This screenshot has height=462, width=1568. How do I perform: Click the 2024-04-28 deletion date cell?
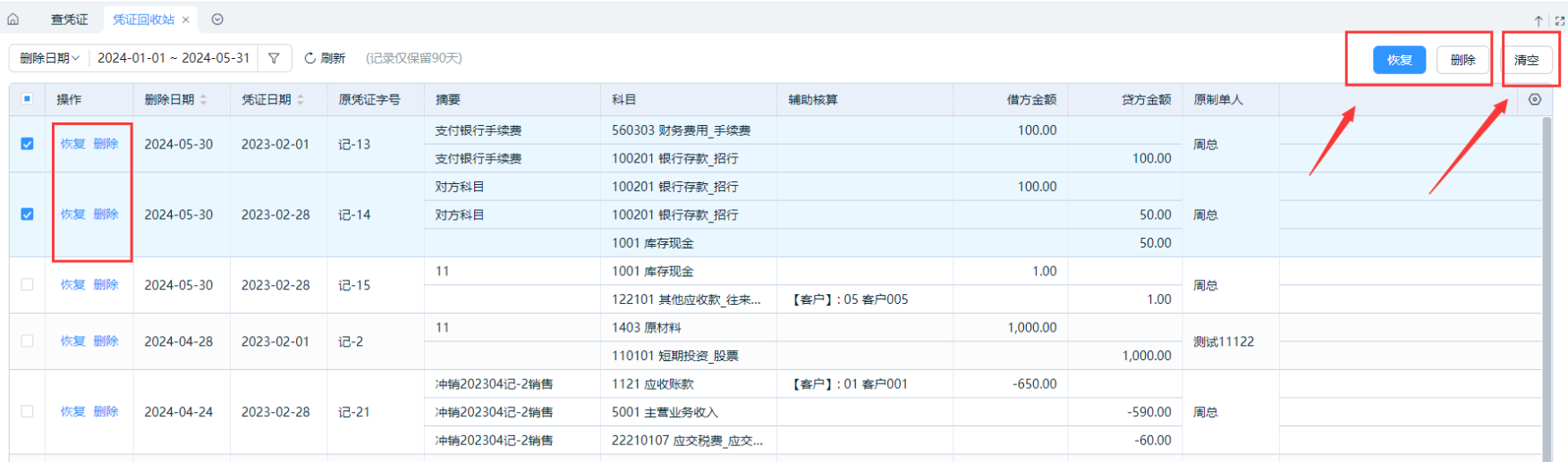click(182, 341)
